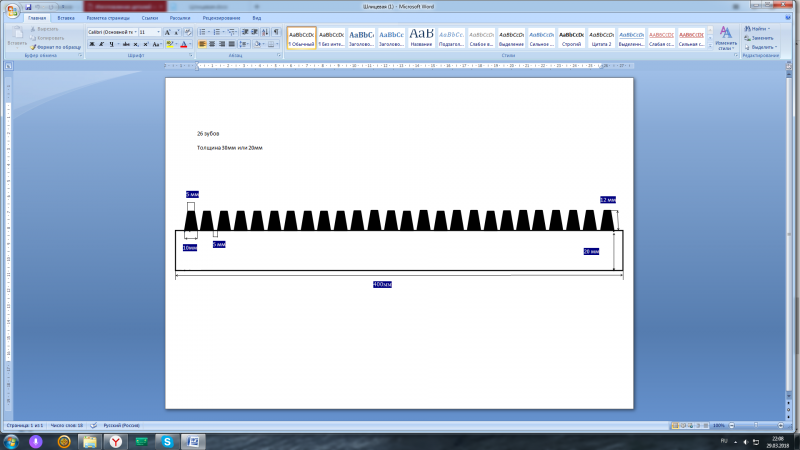The width and height of the screenshot is (800, 450).
Task: Open Word help
Action: (x=788, y=18)
